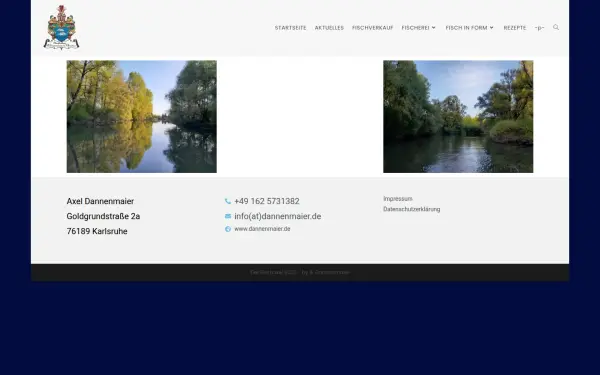
Task: Open the Fischerei menu item
Action: pos(416,28)
